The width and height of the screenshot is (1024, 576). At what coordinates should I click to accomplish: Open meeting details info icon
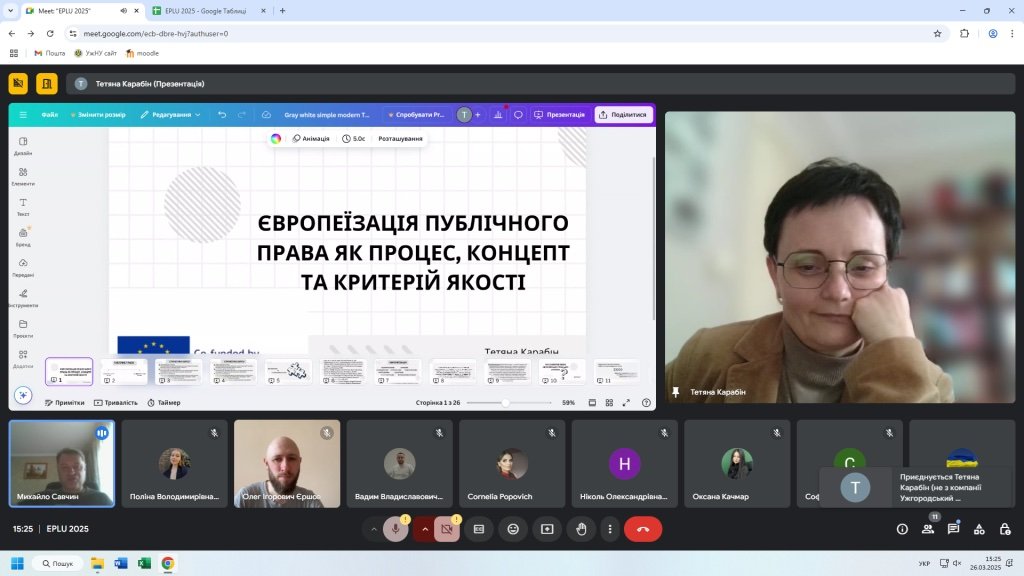tap(902, 529)
